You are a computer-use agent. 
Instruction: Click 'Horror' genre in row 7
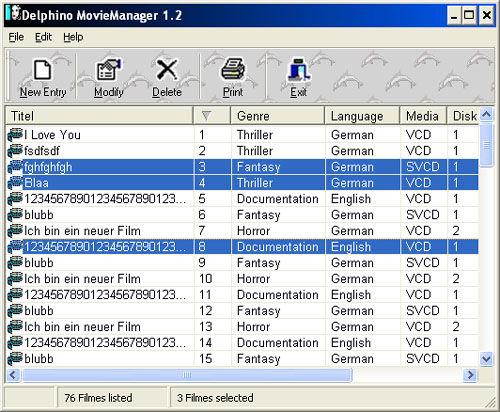pyautogui.click(x=253, y=231)
